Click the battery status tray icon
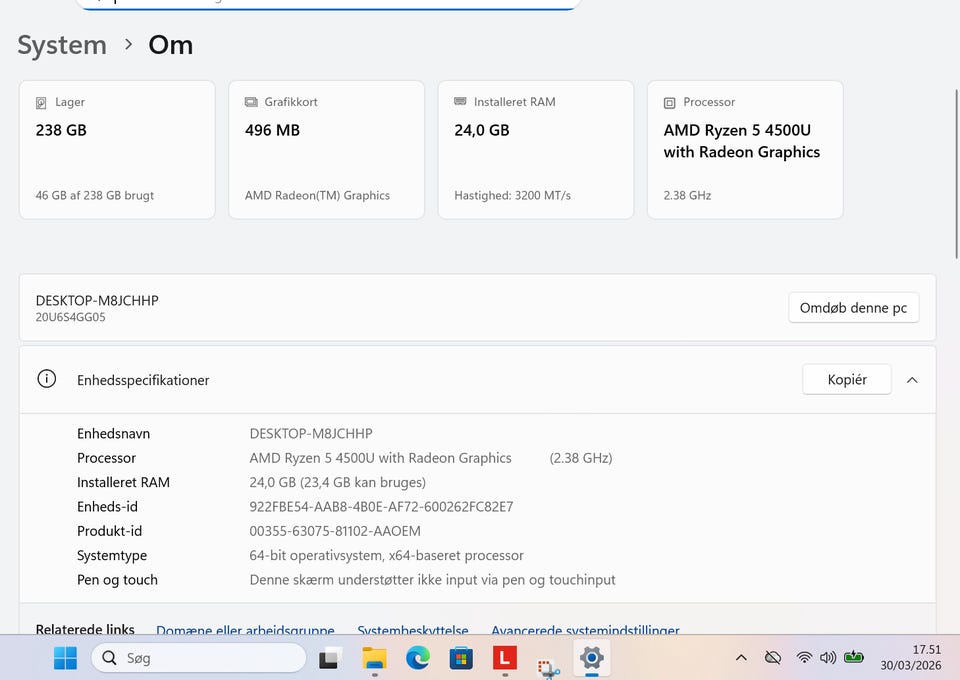The height and width of the screenshot is (680, 960). click(x=854, y=658)
